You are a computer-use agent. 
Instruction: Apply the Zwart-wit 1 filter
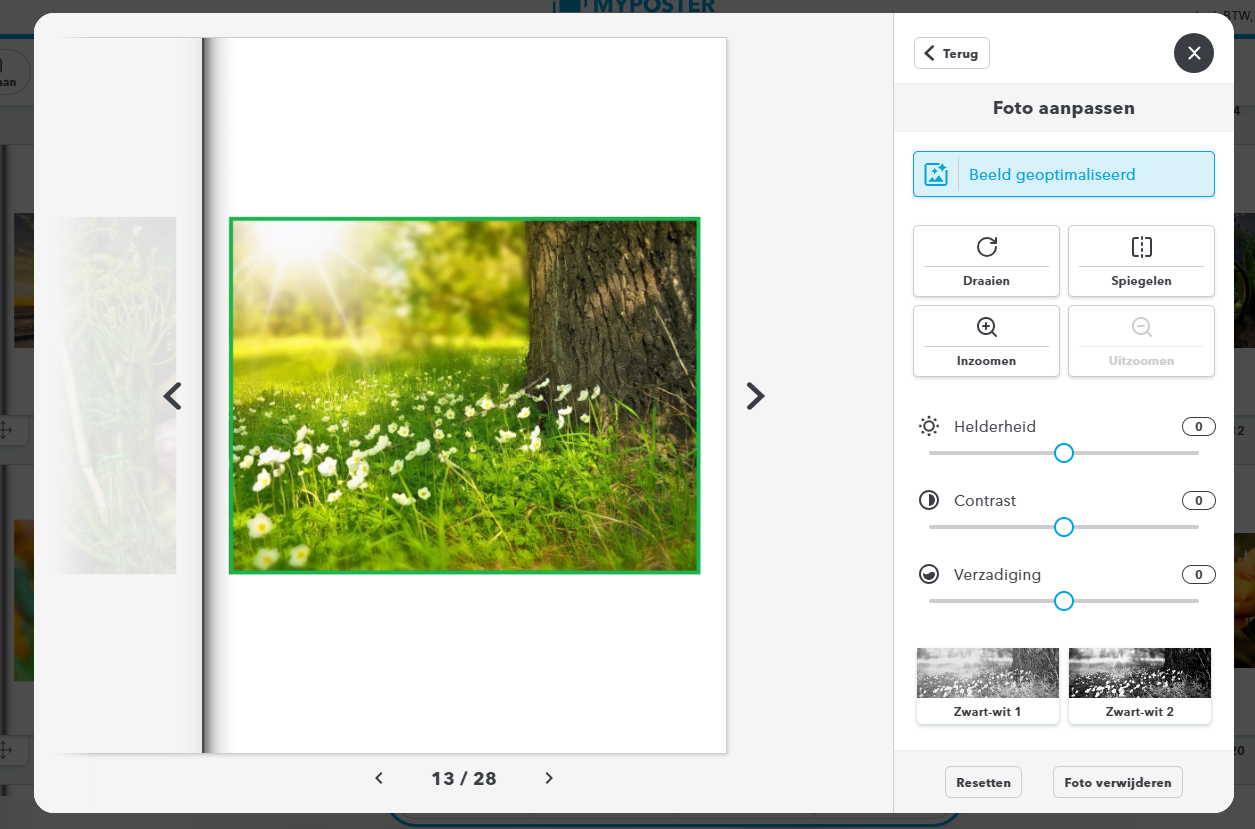[987, 685]
